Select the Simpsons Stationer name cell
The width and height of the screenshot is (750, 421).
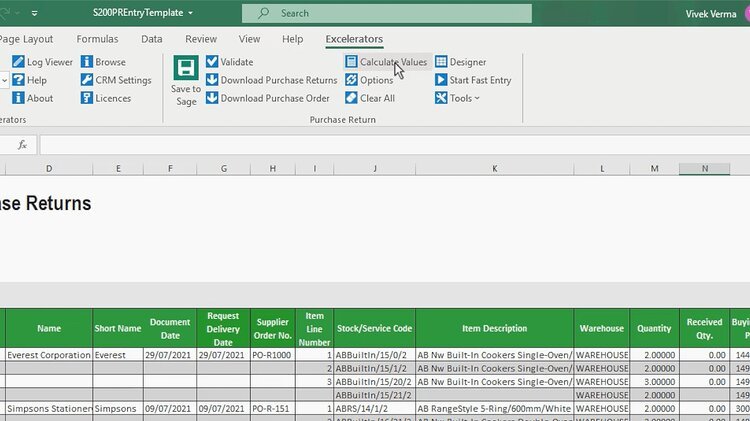pos(49,409)
